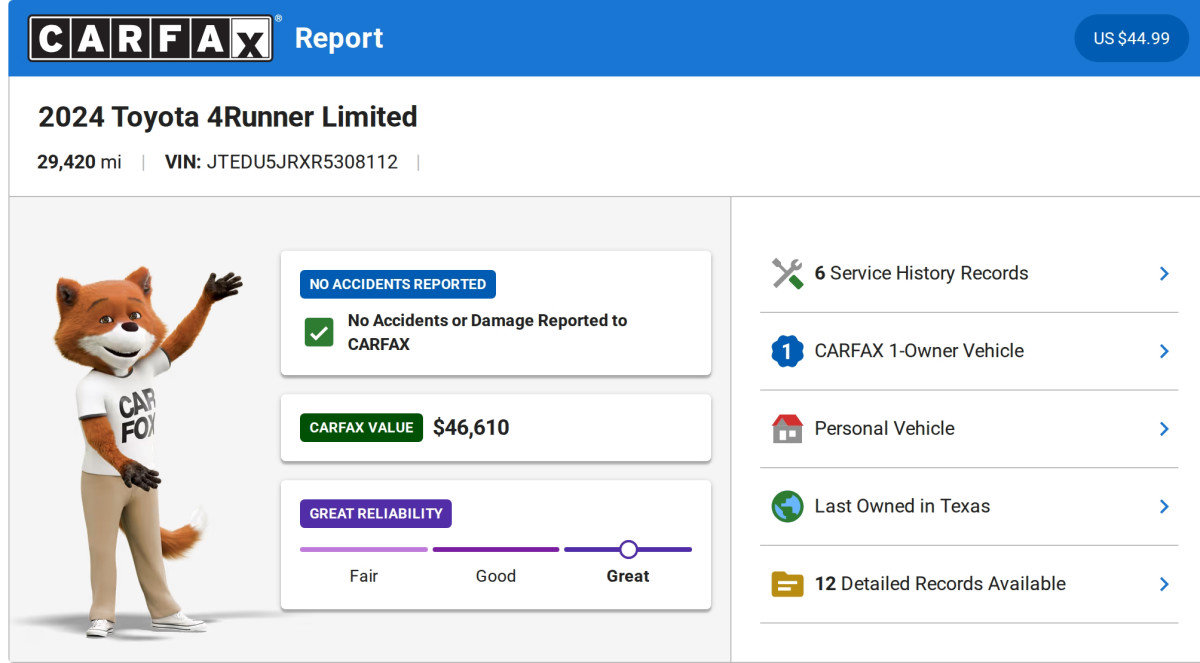Expand the Personal Vehicle chevron
This screenshot has width=1200, height=663.
[x=1164, y=429]
